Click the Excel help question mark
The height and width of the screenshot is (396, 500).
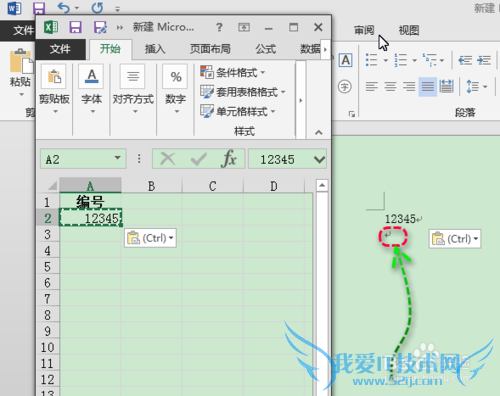pyautogui.click(x=219, y=27)
